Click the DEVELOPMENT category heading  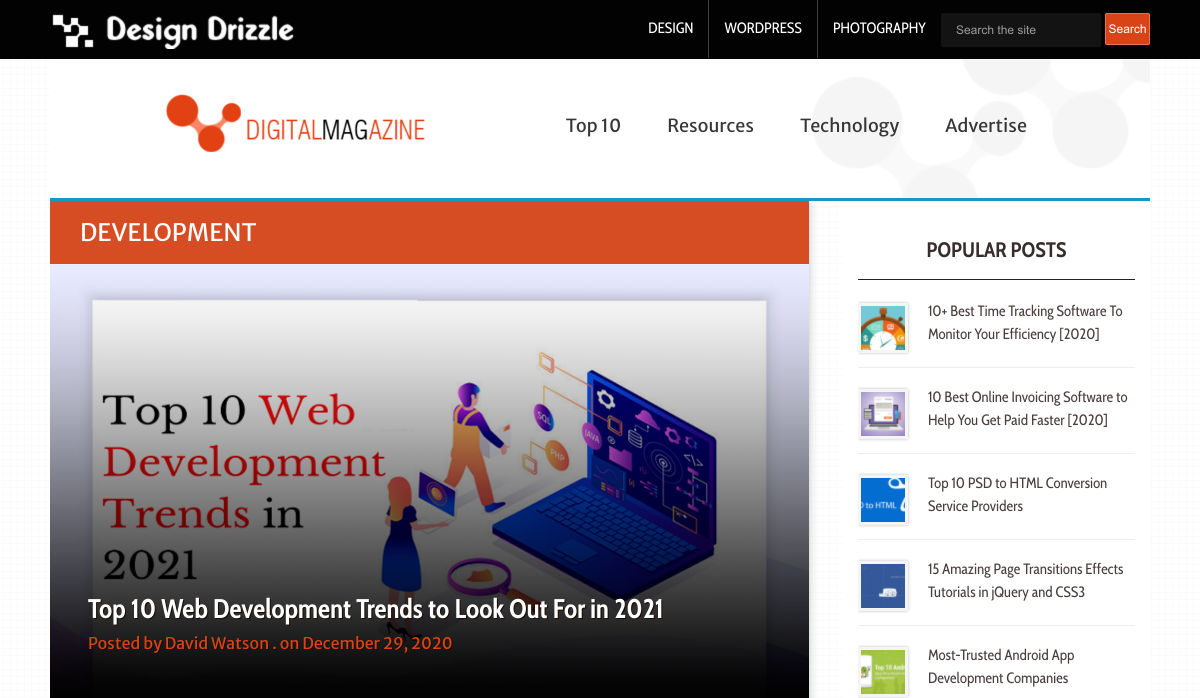(x=168, y=232)
